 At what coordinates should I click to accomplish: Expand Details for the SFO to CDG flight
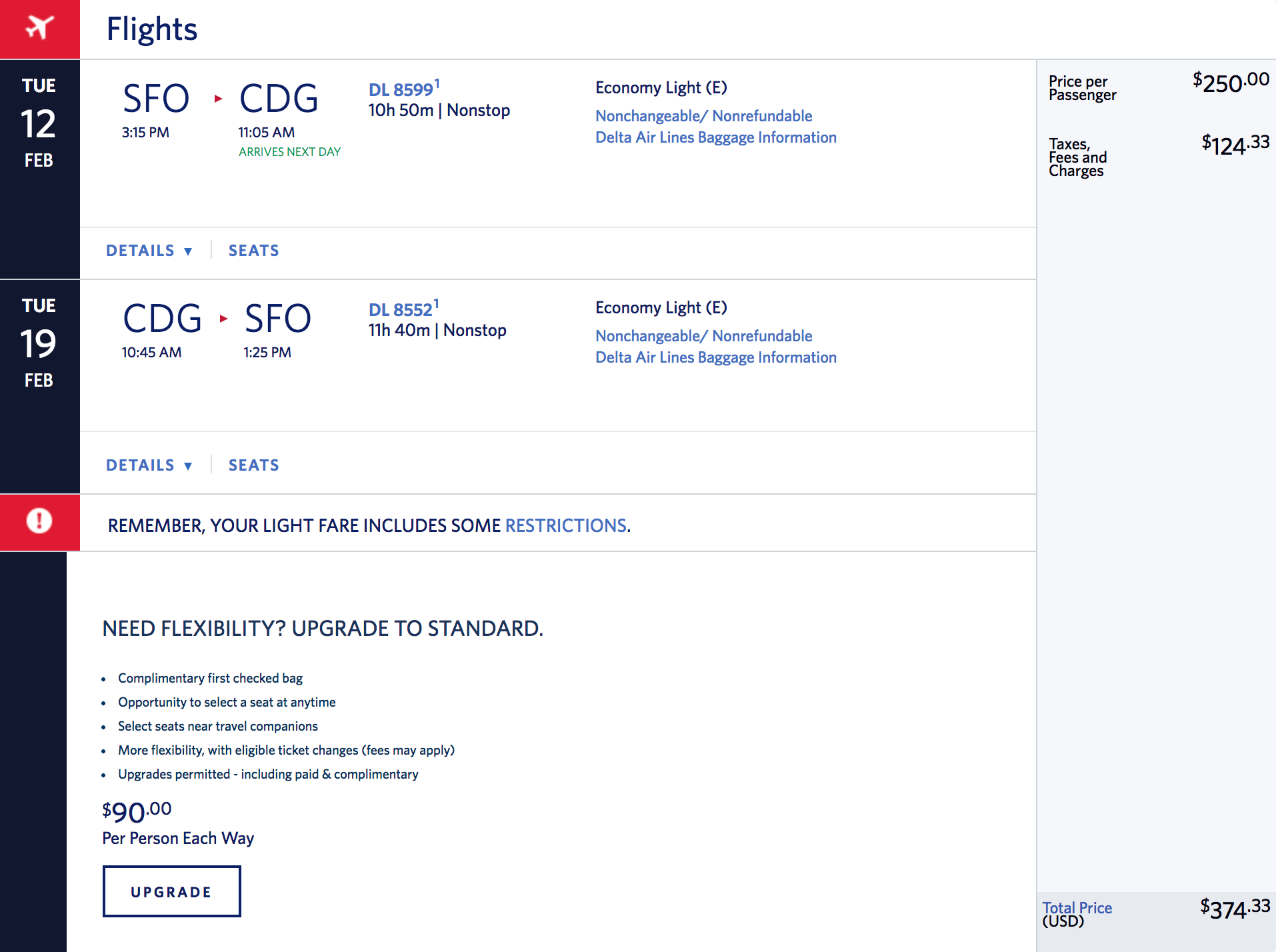pyautogui.click(x=149, y=251)
